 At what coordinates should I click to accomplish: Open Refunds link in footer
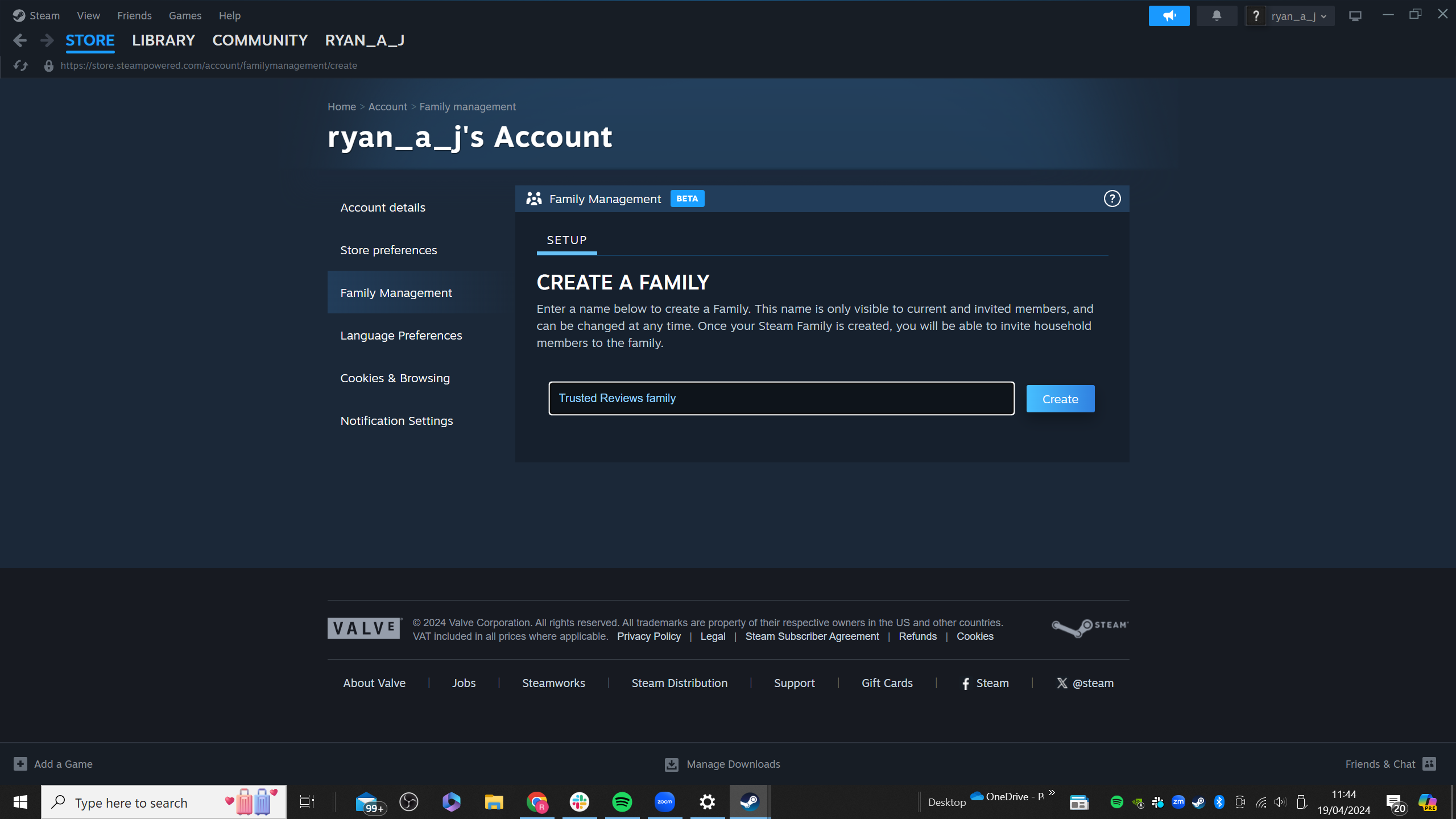pyautogui.click(x=917, y=636)
